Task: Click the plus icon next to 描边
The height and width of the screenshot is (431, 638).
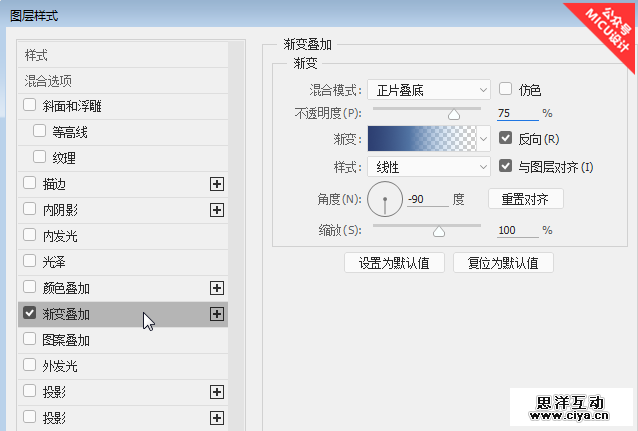Action: (216, 184)
